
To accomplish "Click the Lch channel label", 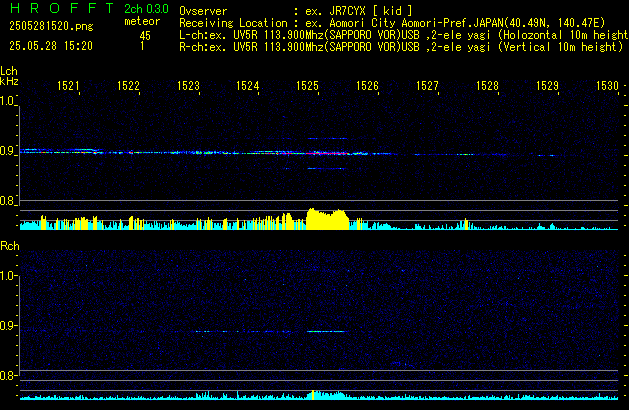I will coord(9,71).
